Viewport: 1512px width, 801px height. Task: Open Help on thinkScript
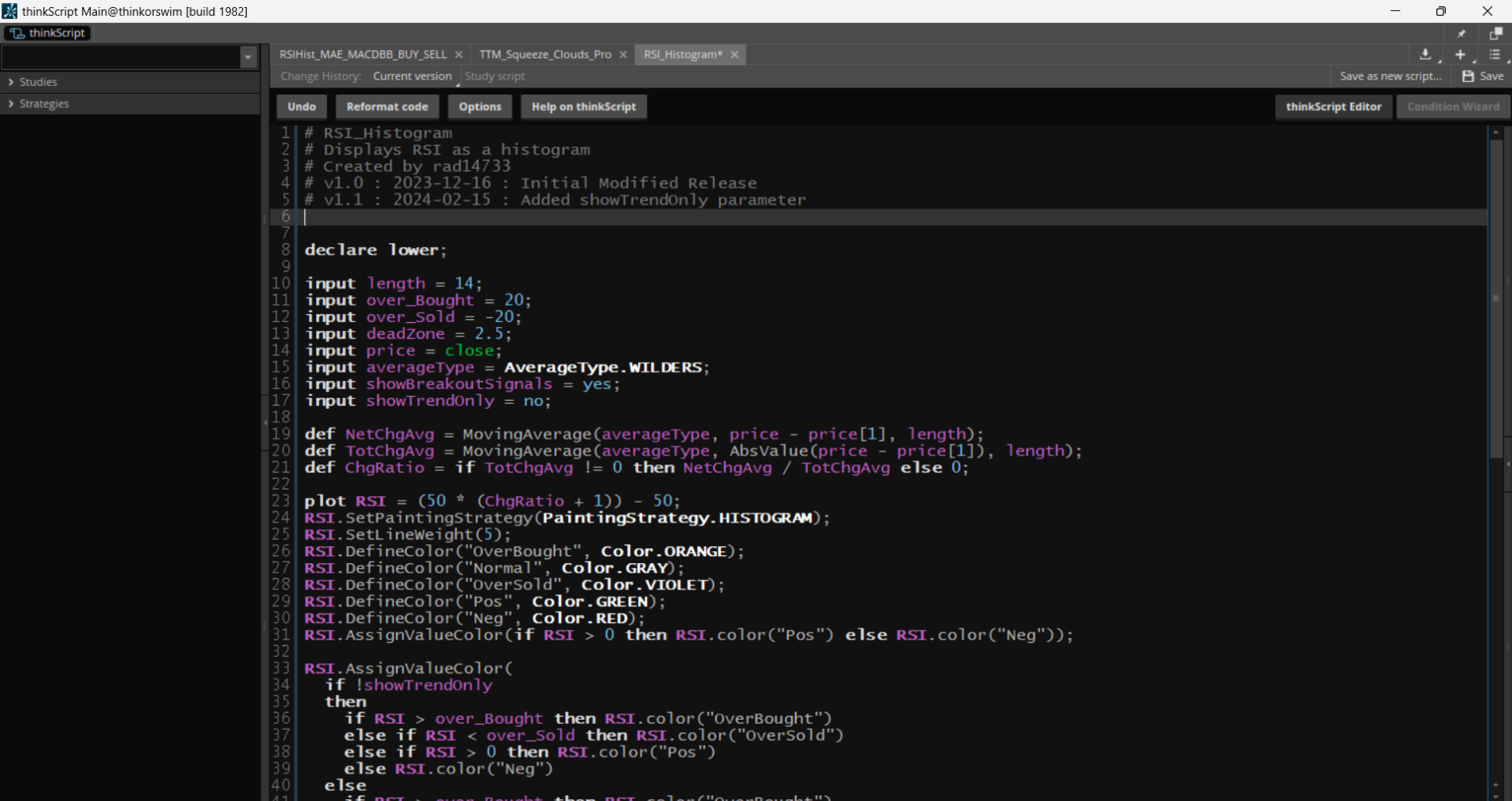pyautogui.click(x=584, y=107)
